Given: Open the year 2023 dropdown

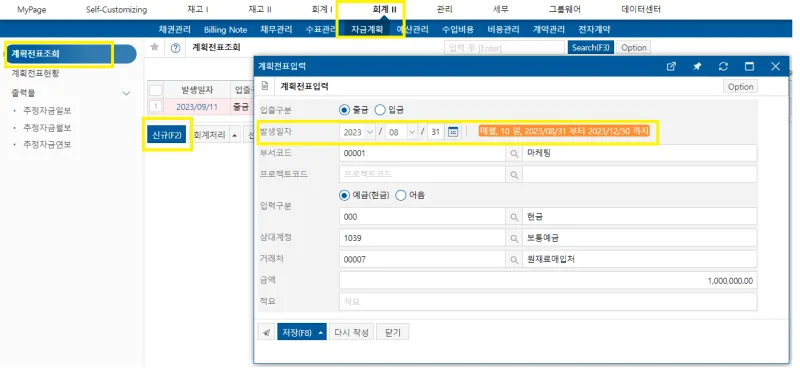Looking at the screenshot, I should (358, 132).
